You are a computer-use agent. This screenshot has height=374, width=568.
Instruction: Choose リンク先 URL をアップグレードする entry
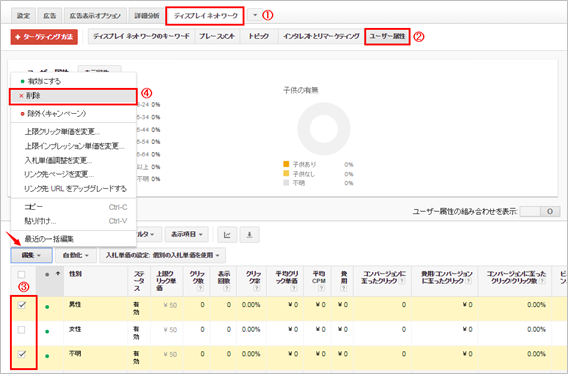tap(74, 189)
